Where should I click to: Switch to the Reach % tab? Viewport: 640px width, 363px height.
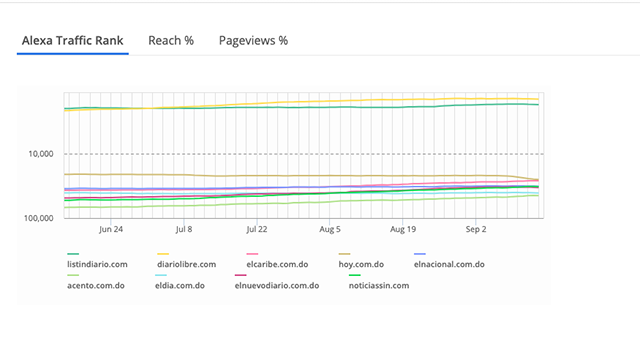point(171,40)
